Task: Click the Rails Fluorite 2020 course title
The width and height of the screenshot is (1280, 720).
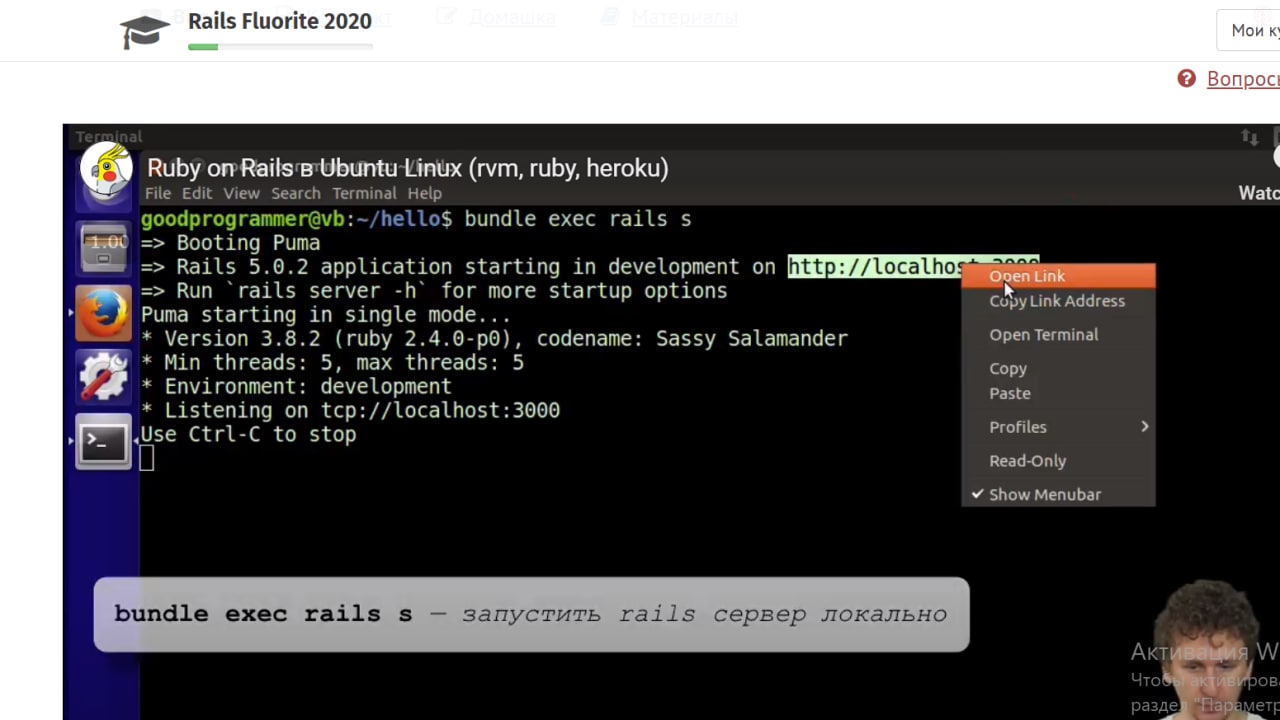Action: (280, 21)
